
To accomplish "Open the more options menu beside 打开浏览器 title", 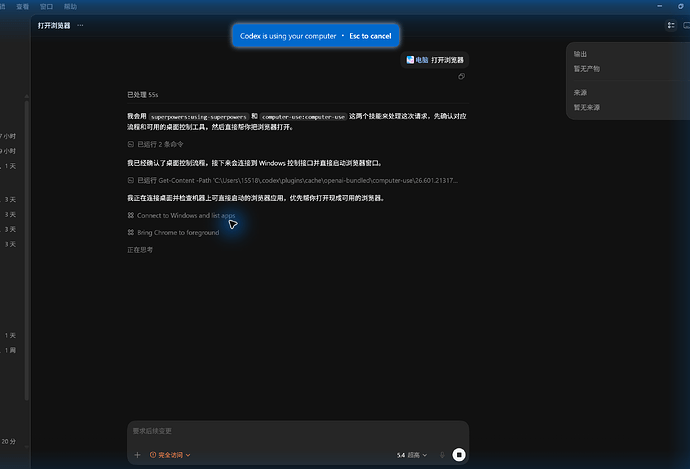I will click(80, 26).
